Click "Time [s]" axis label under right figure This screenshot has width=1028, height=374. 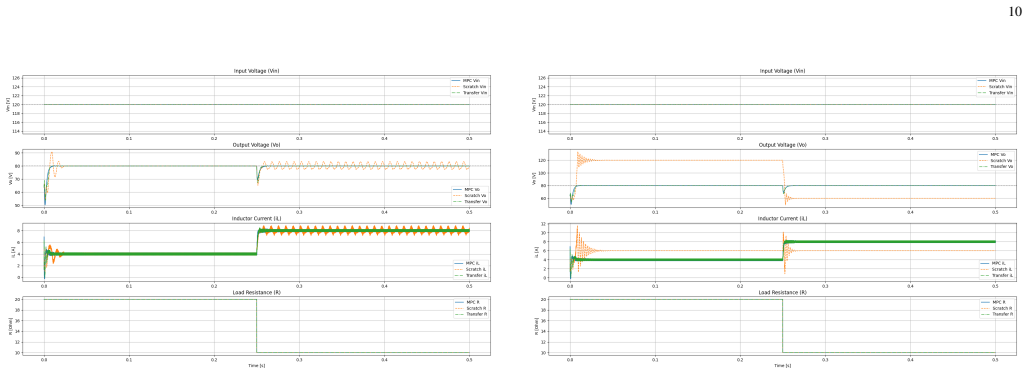coord(783,365)
